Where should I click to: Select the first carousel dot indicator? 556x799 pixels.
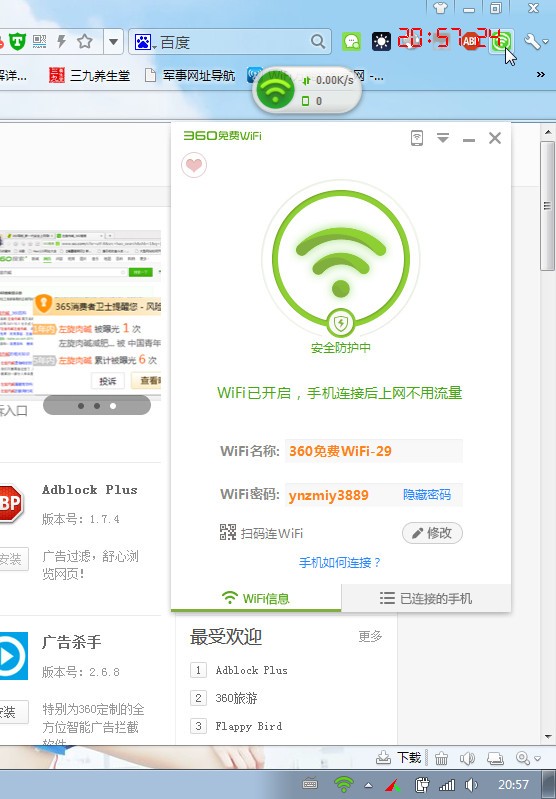[81, 406]
